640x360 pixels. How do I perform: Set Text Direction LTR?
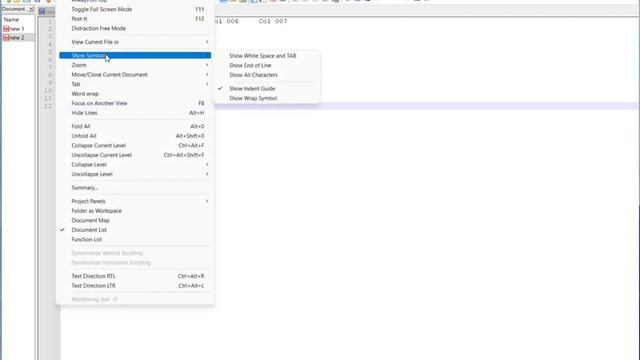tap(135, 286)
